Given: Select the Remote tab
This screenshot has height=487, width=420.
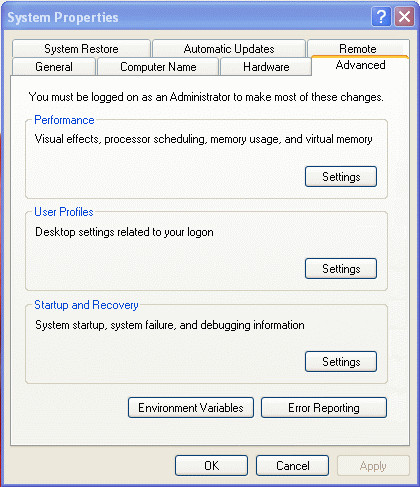Looking at the screenshot, I should (x=358, y=49).
